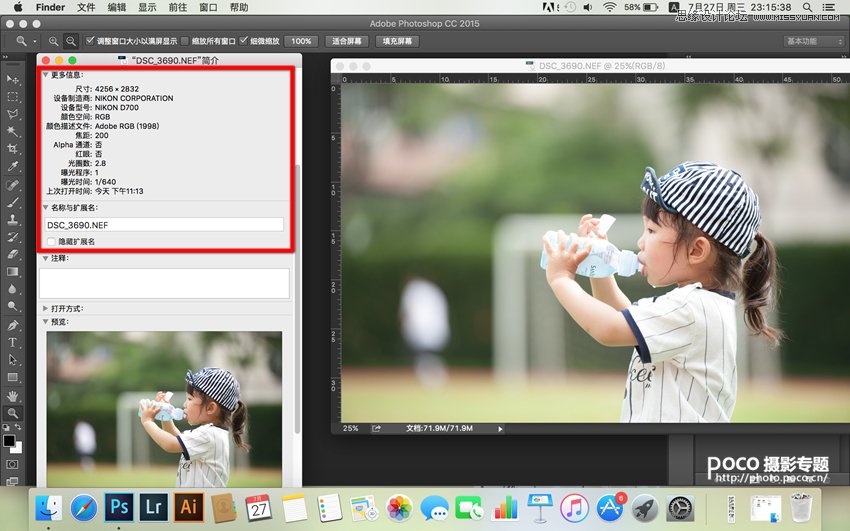Click 25% zoom level field in document window
Viewport: 850px width, 531px height.
[x=351, y=429]
